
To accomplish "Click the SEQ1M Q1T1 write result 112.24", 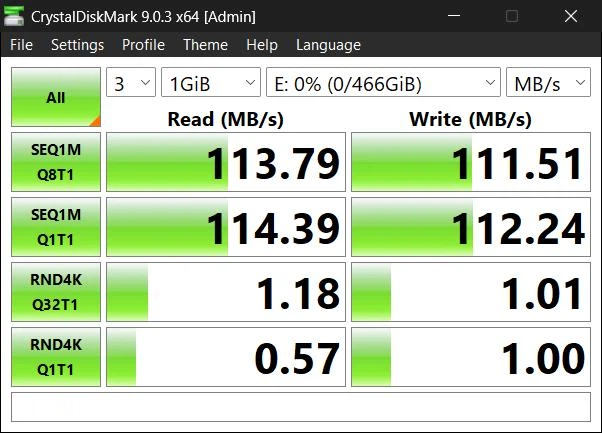I will [471, 227].
